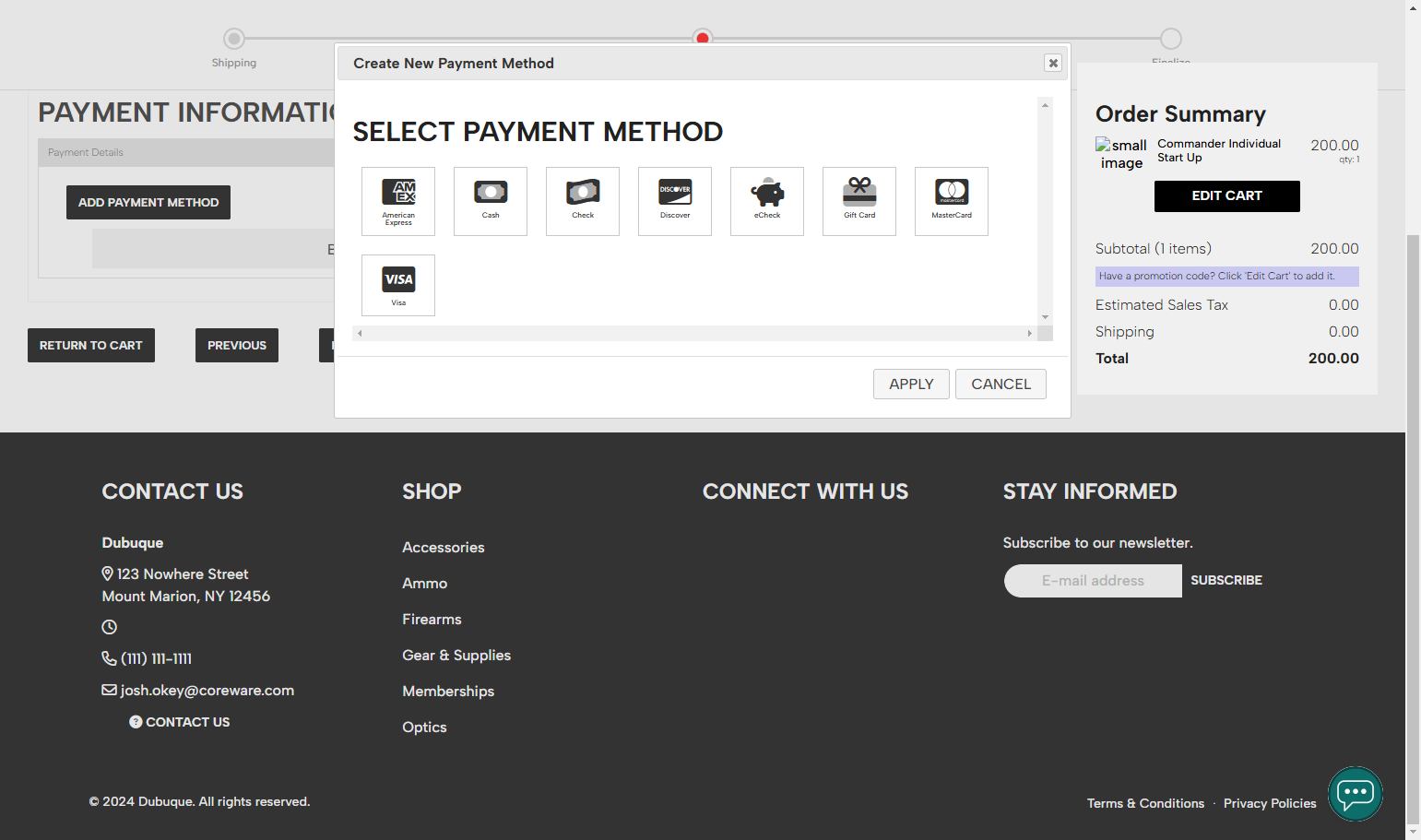1421x840 pixels.
Task: Go back with the Previous button
Action: [237, 345]
